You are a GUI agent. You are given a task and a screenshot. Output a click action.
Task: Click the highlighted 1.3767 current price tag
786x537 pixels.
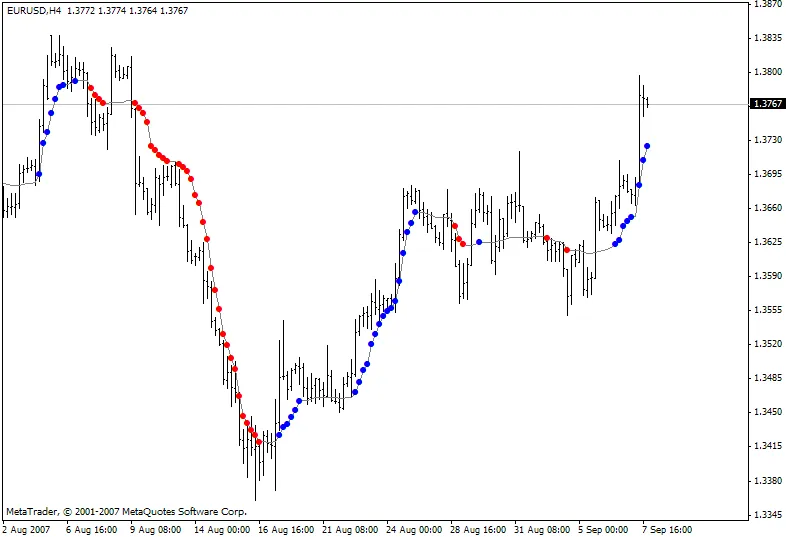pyautogui.click(x=766, y=104)
